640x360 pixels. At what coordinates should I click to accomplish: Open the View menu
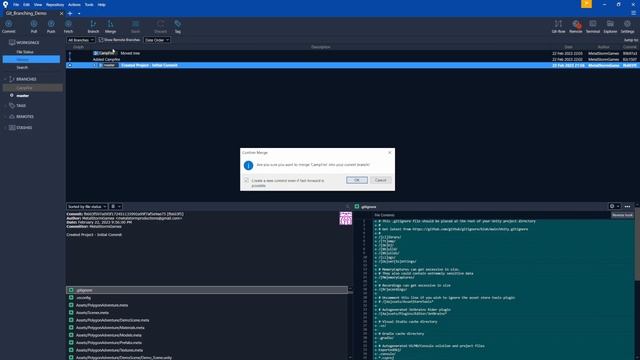click(38, 5)
